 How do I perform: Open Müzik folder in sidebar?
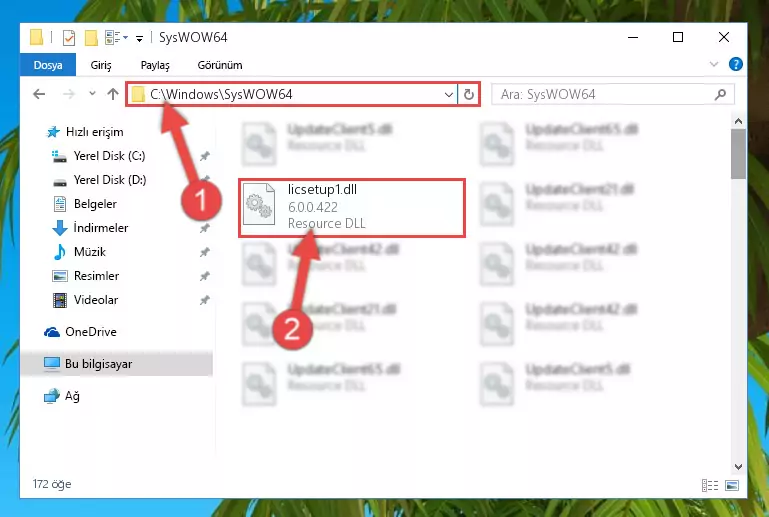click(x=90, y=252)
